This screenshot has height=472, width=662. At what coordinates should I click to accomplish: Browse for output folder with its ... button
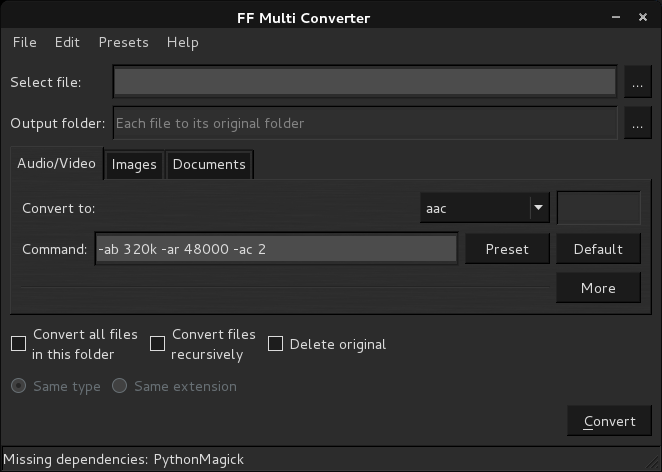(638, 123)
